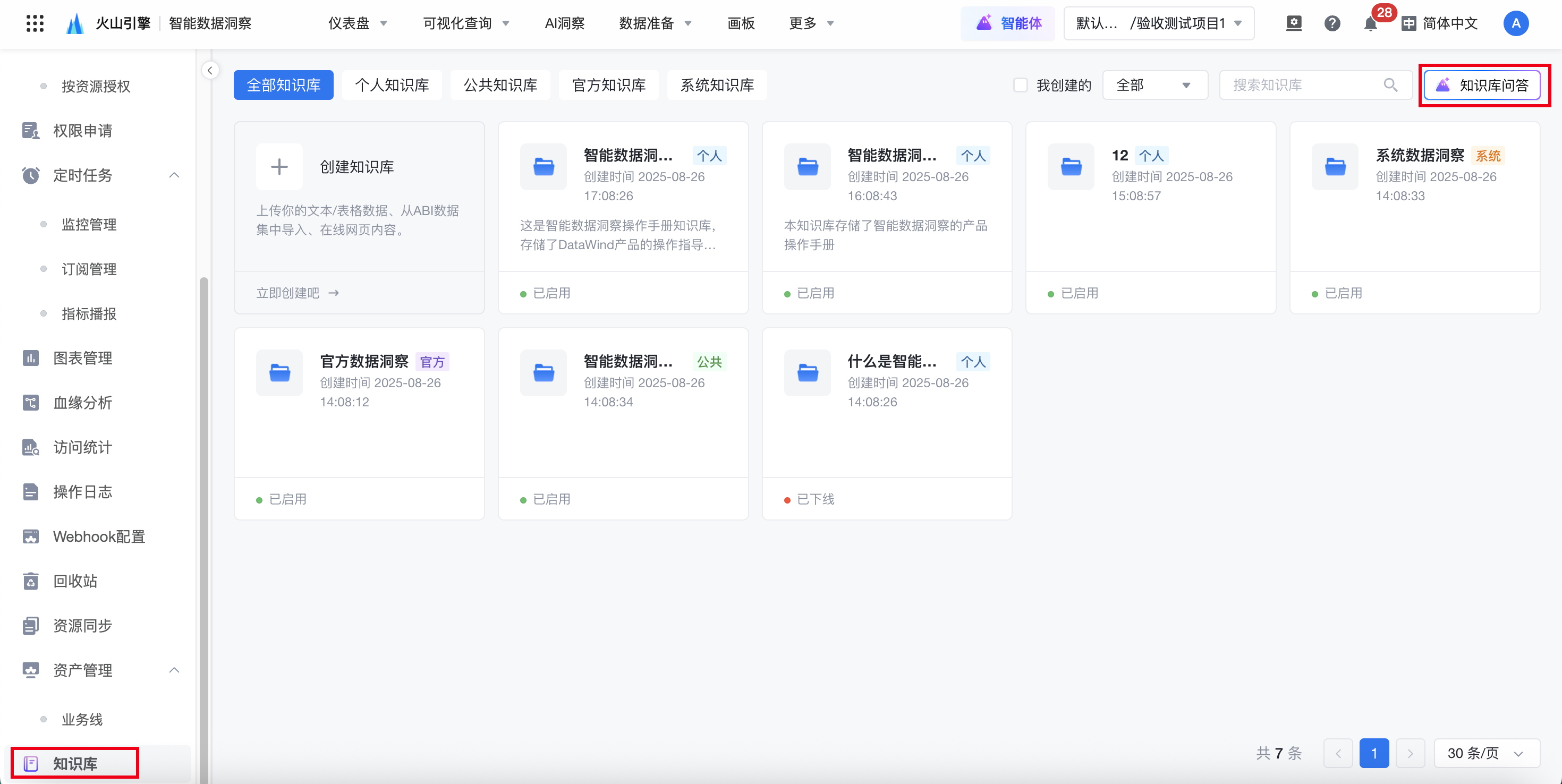The image size is (1562, 784).
Task: Switch to the 个人知识库 tab
Action: click(392, 85)
